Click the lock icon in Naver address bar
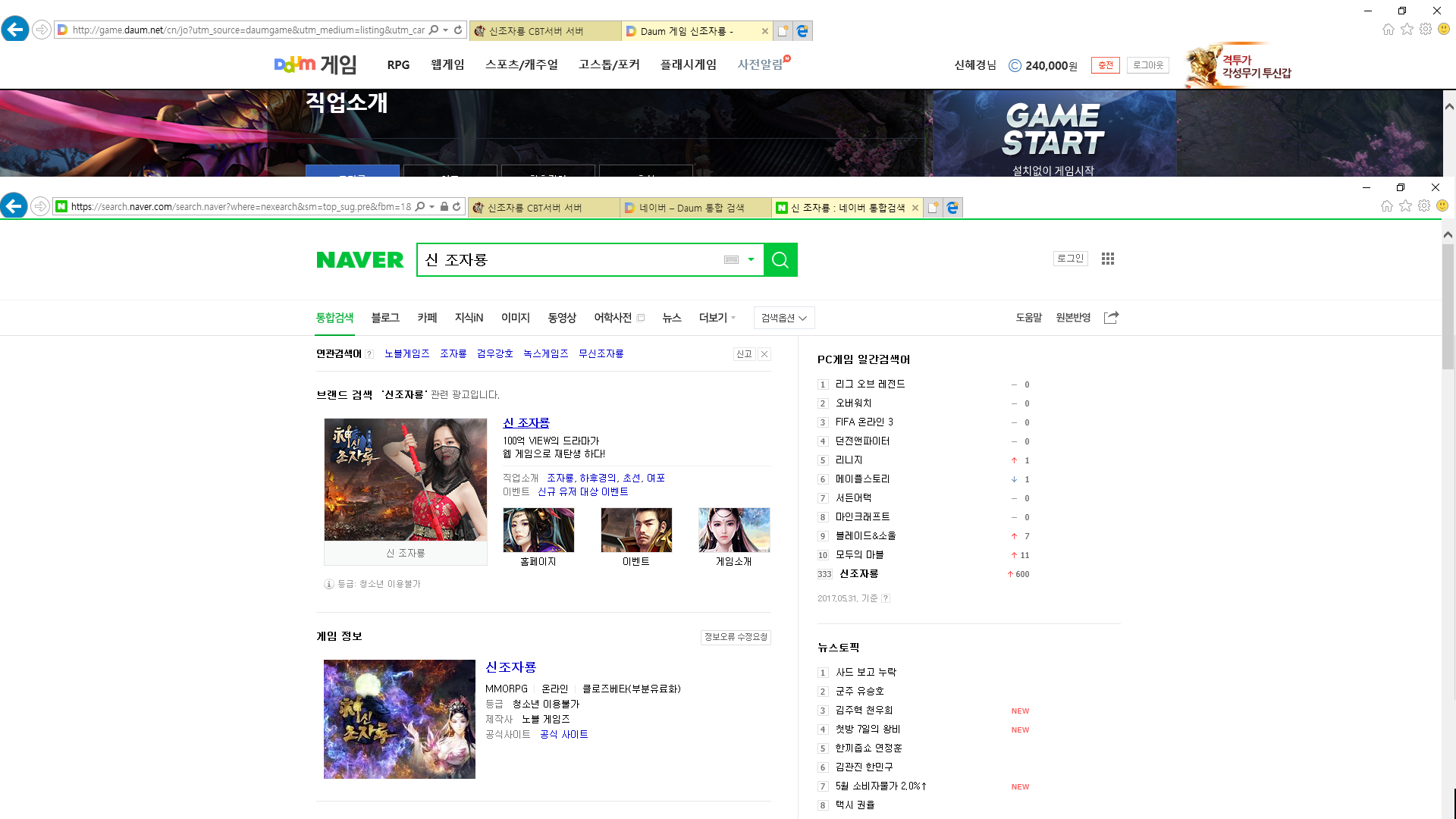Screen dimensions: 1456x819 click(x=444, y=206)
